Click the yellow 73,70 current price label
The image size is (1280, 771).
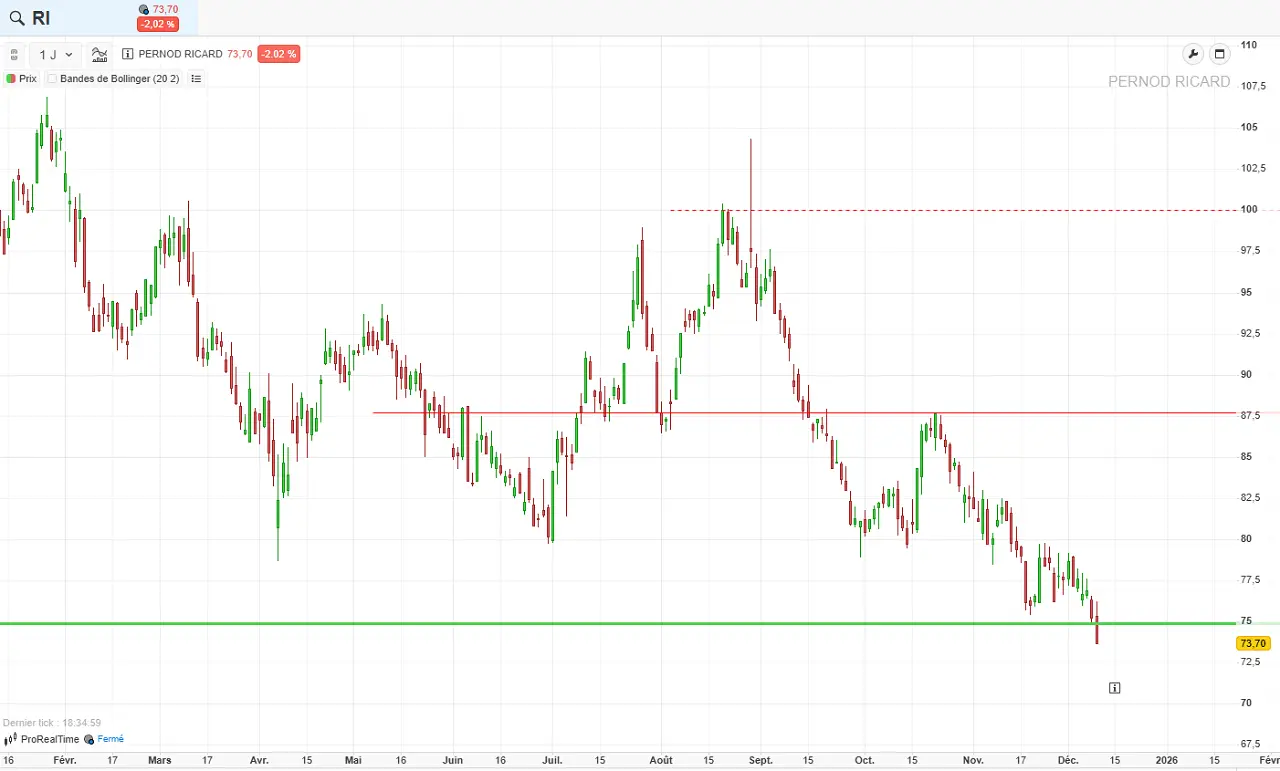coord(1252,644)
